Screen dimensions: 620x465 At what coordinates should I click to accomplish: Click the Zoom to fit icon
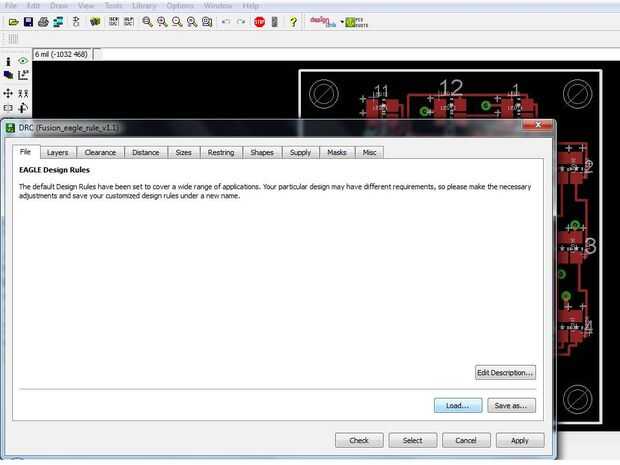147,22
